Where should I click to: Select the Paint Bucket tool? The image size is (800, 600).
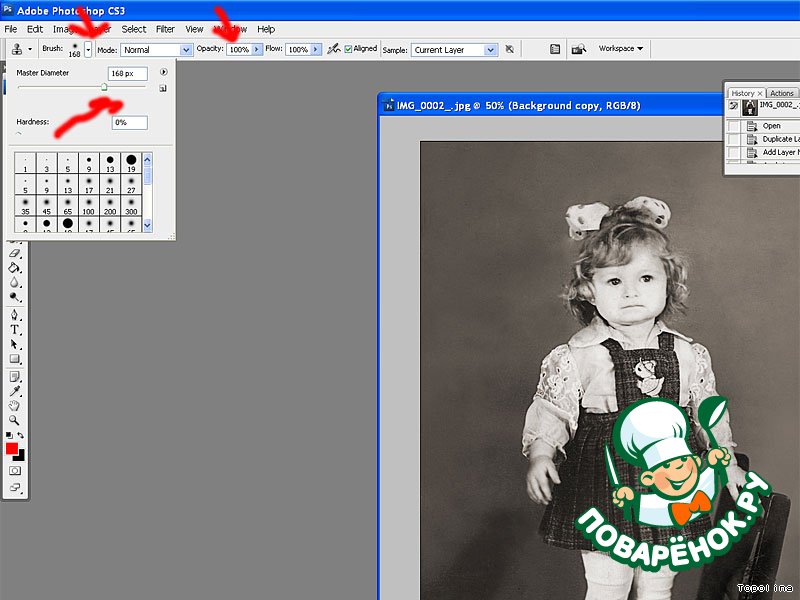pos(15,268)
